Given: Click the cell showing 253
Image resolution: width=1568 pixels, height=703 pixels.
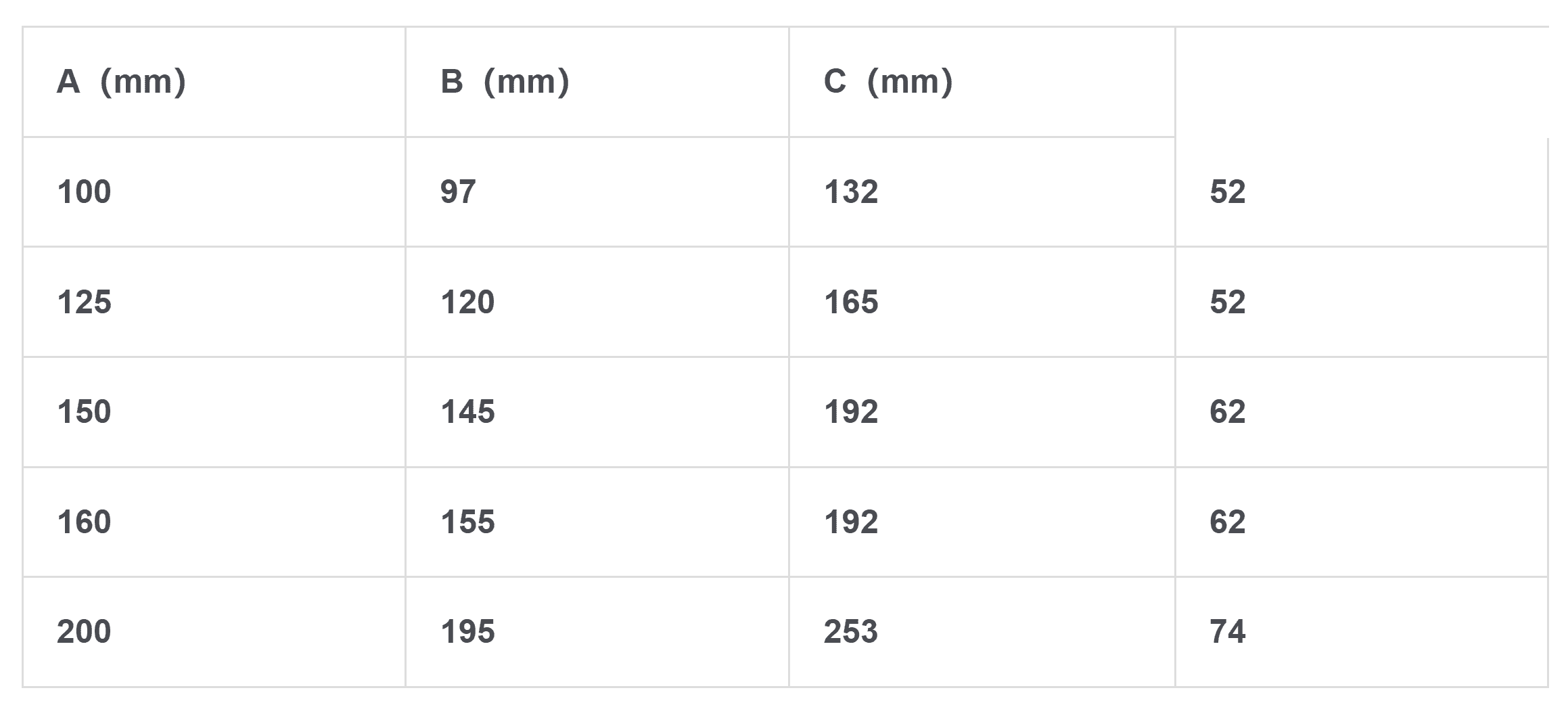Looking at the screenshot, I should [x=982, y=632].
